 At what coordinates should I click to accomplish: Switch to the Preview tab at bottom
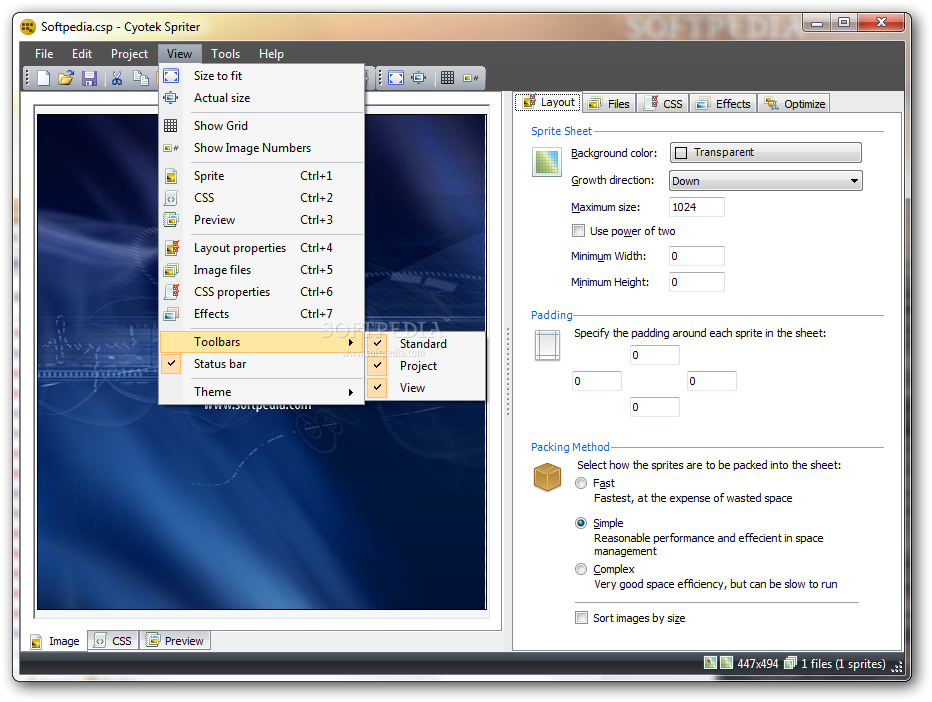[175, 641]
